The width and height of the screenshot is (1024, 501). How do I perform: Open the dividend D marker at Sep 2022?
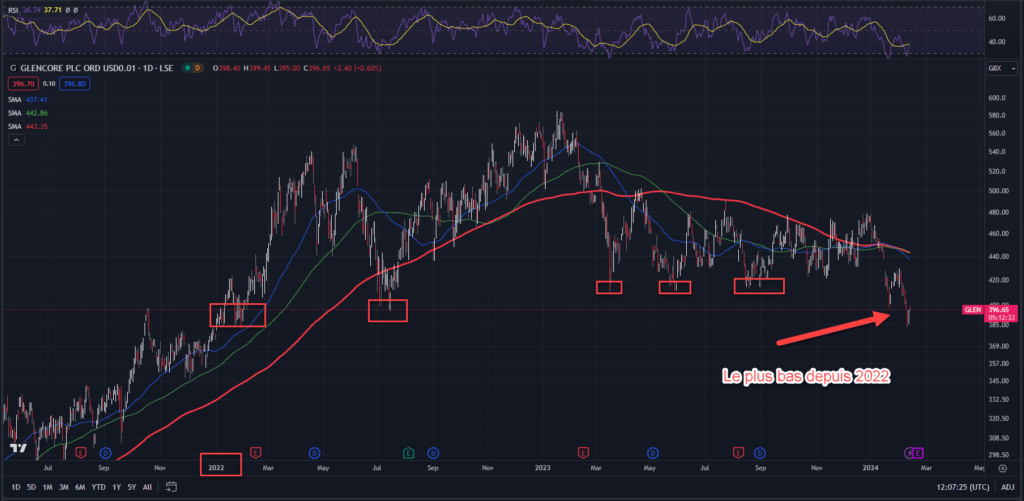point(432,452)
